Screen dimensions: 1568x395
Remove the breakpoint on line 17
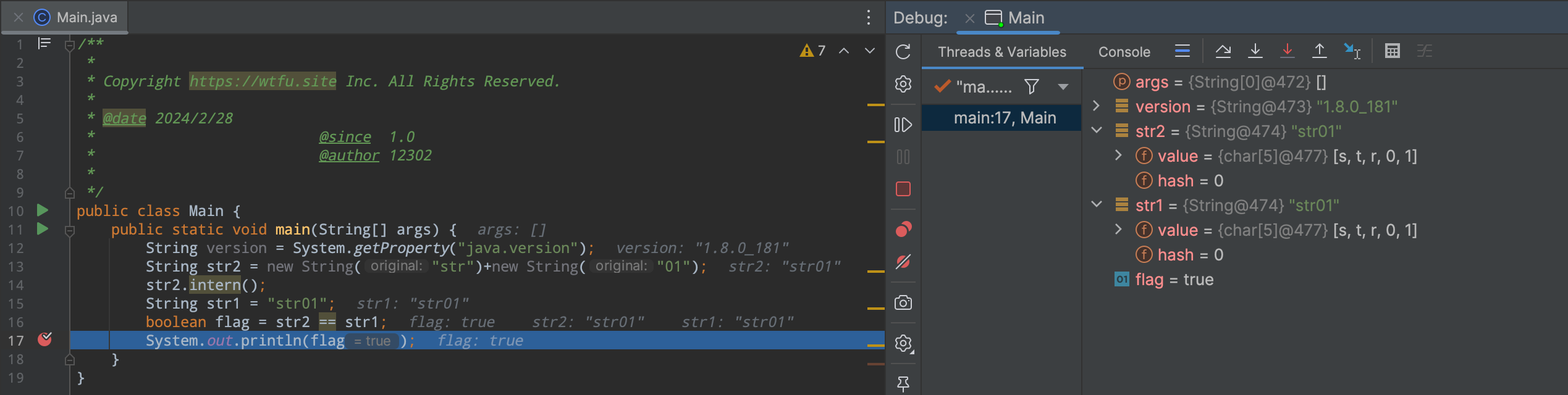point(44,339)
